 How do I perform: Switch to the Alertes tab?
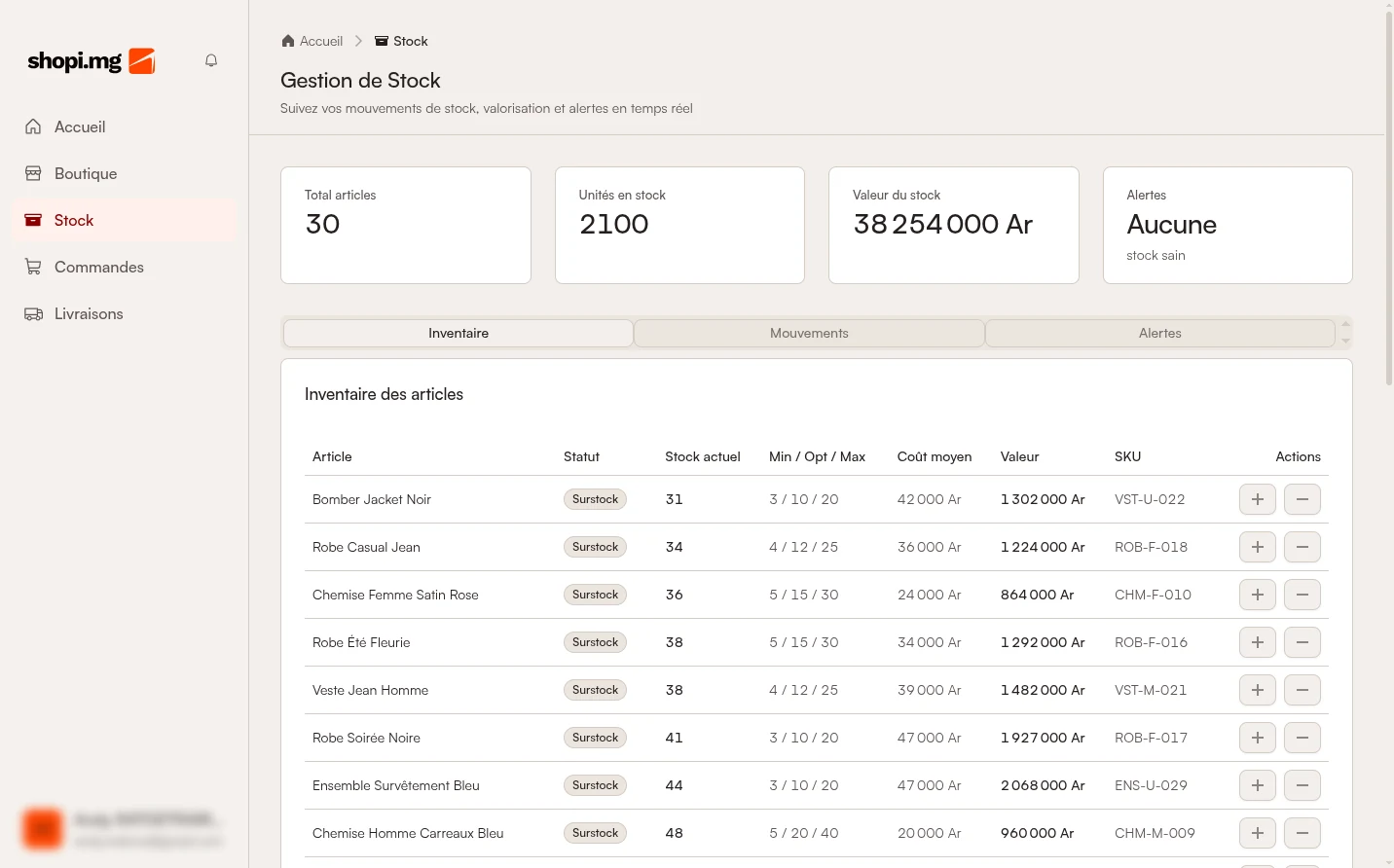(1160, 333)
